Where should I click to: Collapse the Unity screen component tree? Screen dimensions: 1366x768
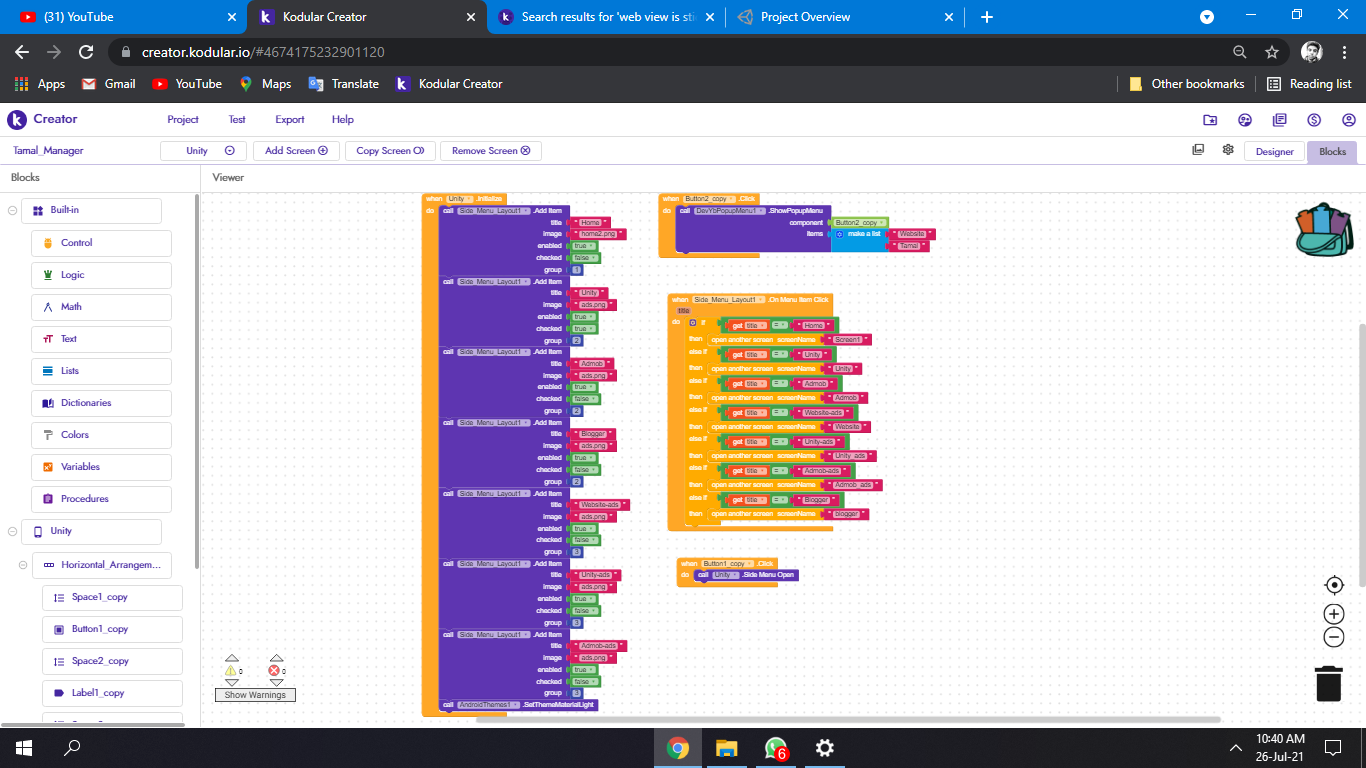pyautogui.click(x=12, y=532)
